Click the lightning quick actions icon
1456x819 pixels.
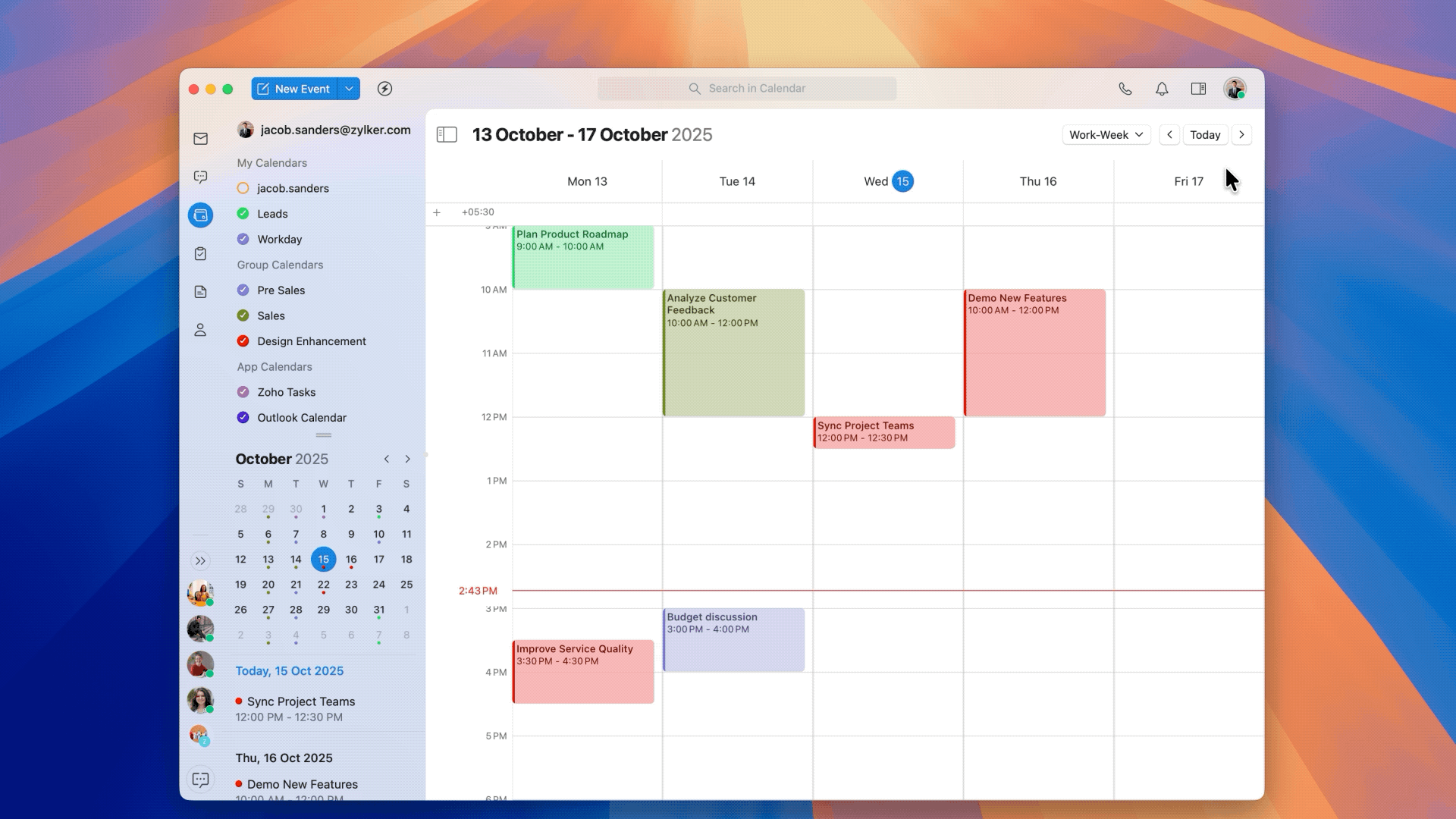coord(385,89)
